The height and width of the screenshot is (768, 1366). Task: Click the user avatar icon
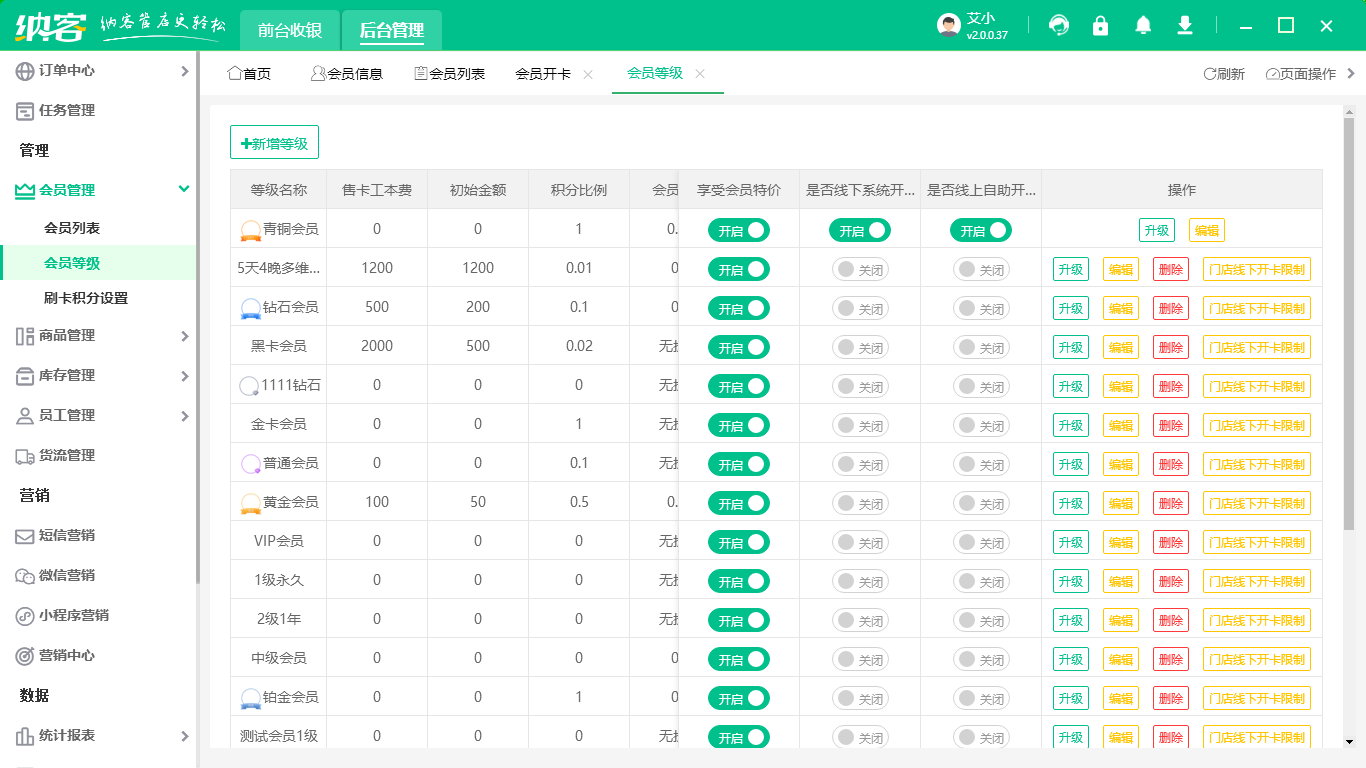(x=948, y=26)
